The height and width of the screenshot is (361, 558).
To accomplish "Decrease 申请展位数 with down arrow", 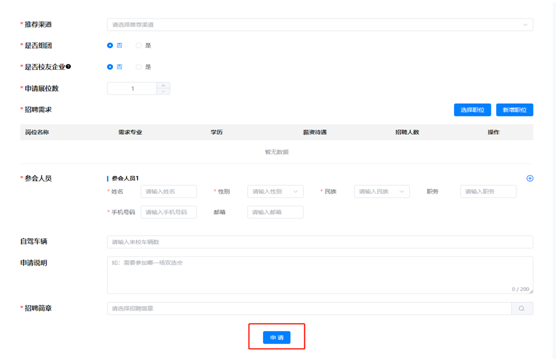I will coord(163,91).
